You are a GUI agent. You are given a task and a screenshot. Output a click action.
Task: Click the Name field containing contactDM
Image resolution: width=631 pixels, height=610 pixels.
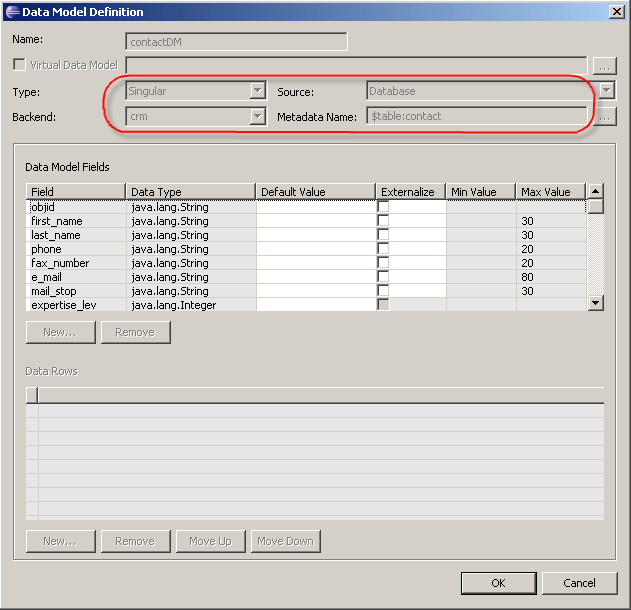coord(236,42)
